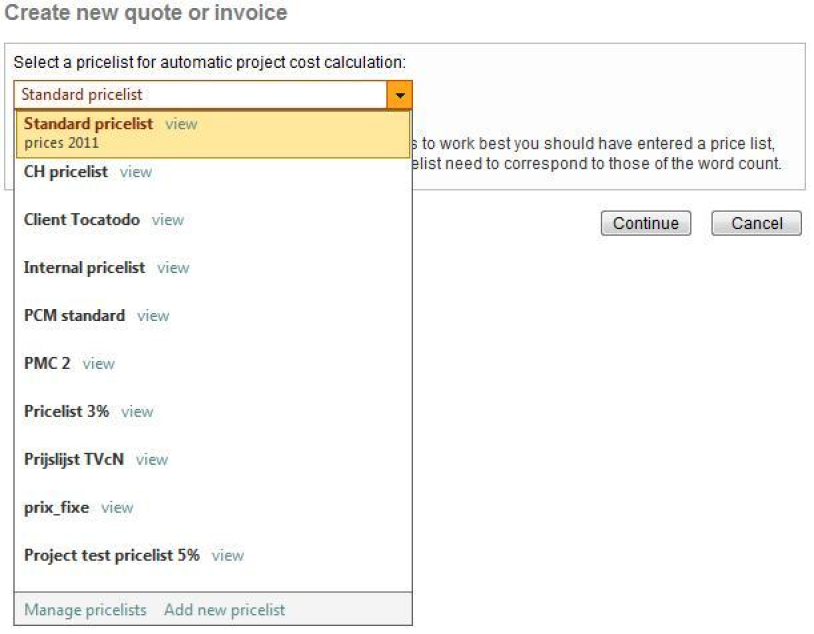
Task: View the Standard pricelist details
Action: click(x=181, y=125)
